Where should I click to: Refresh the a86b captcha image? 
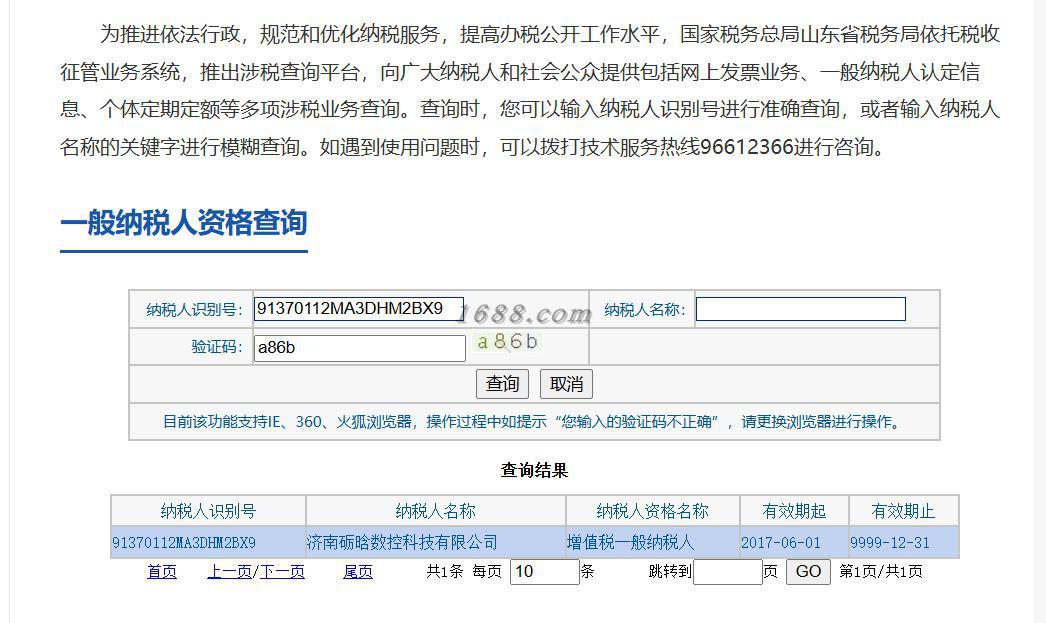[507, 342]
